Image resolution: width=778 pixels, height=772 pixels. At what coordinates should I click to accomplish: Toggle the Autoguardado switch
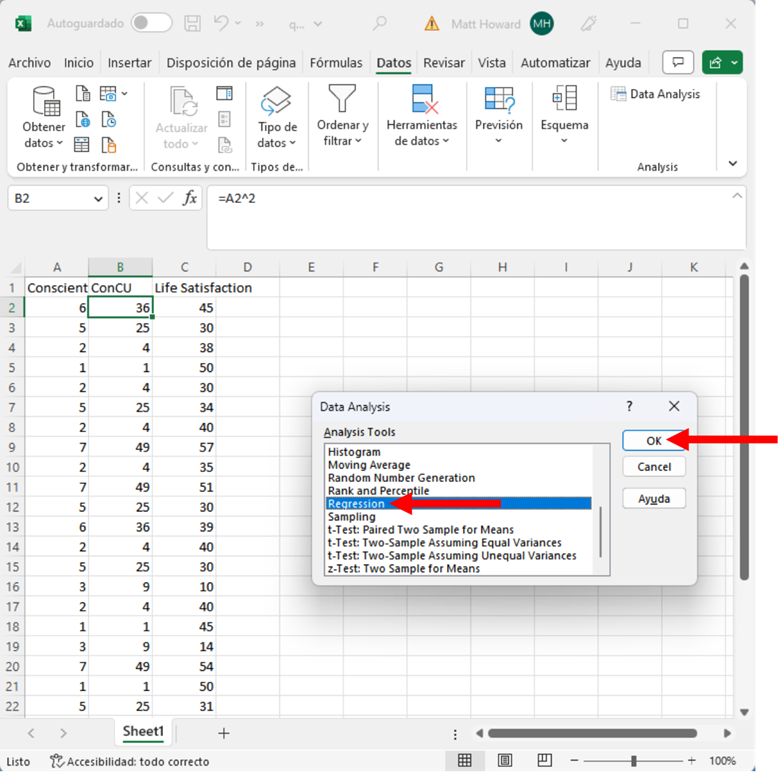click(x=151, y=23)
